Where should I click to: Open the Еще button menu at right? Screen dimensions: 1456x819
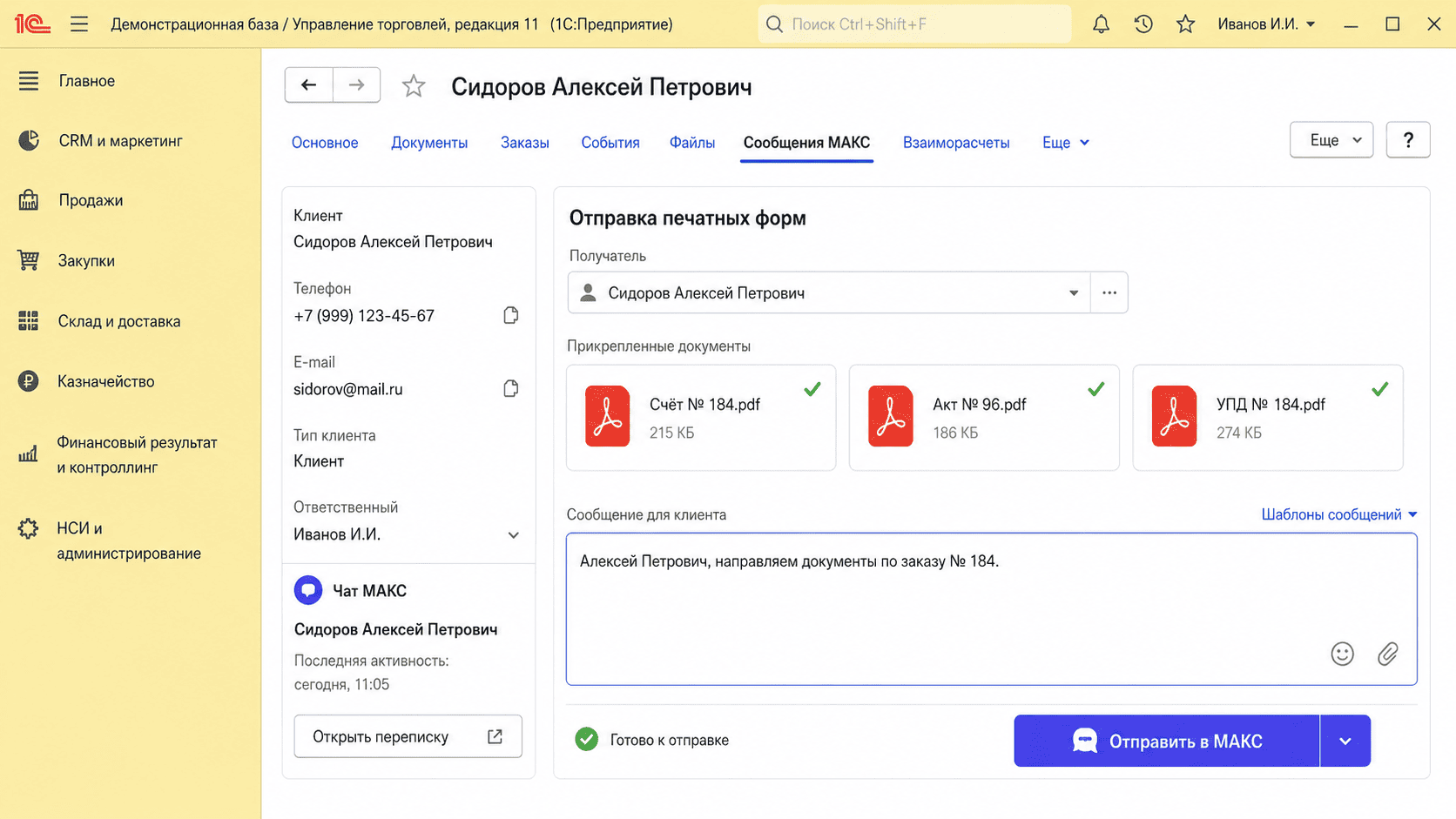[1331, 140]
